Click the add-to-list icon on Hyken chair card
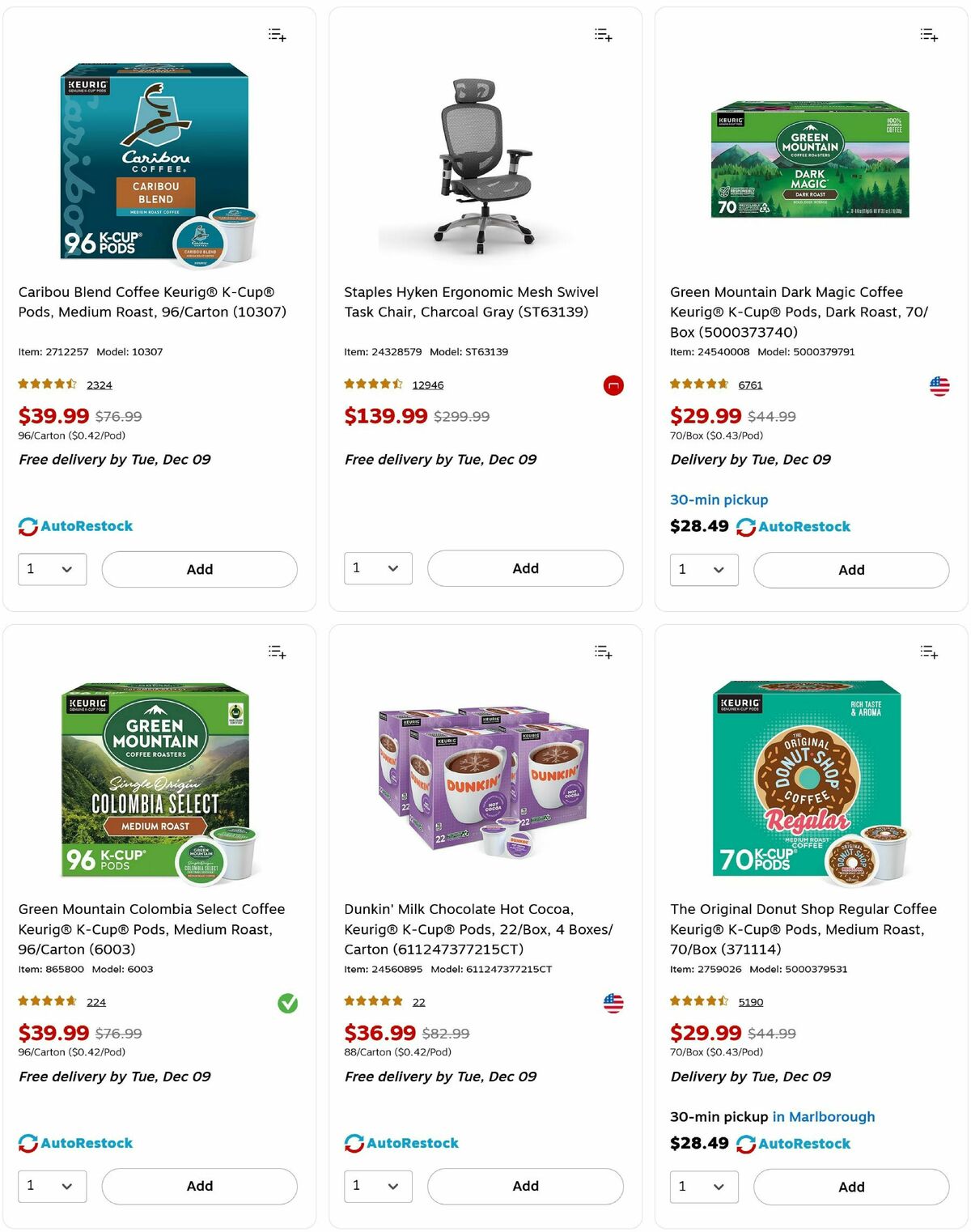 pyautogui.click(x=603, y=35)
